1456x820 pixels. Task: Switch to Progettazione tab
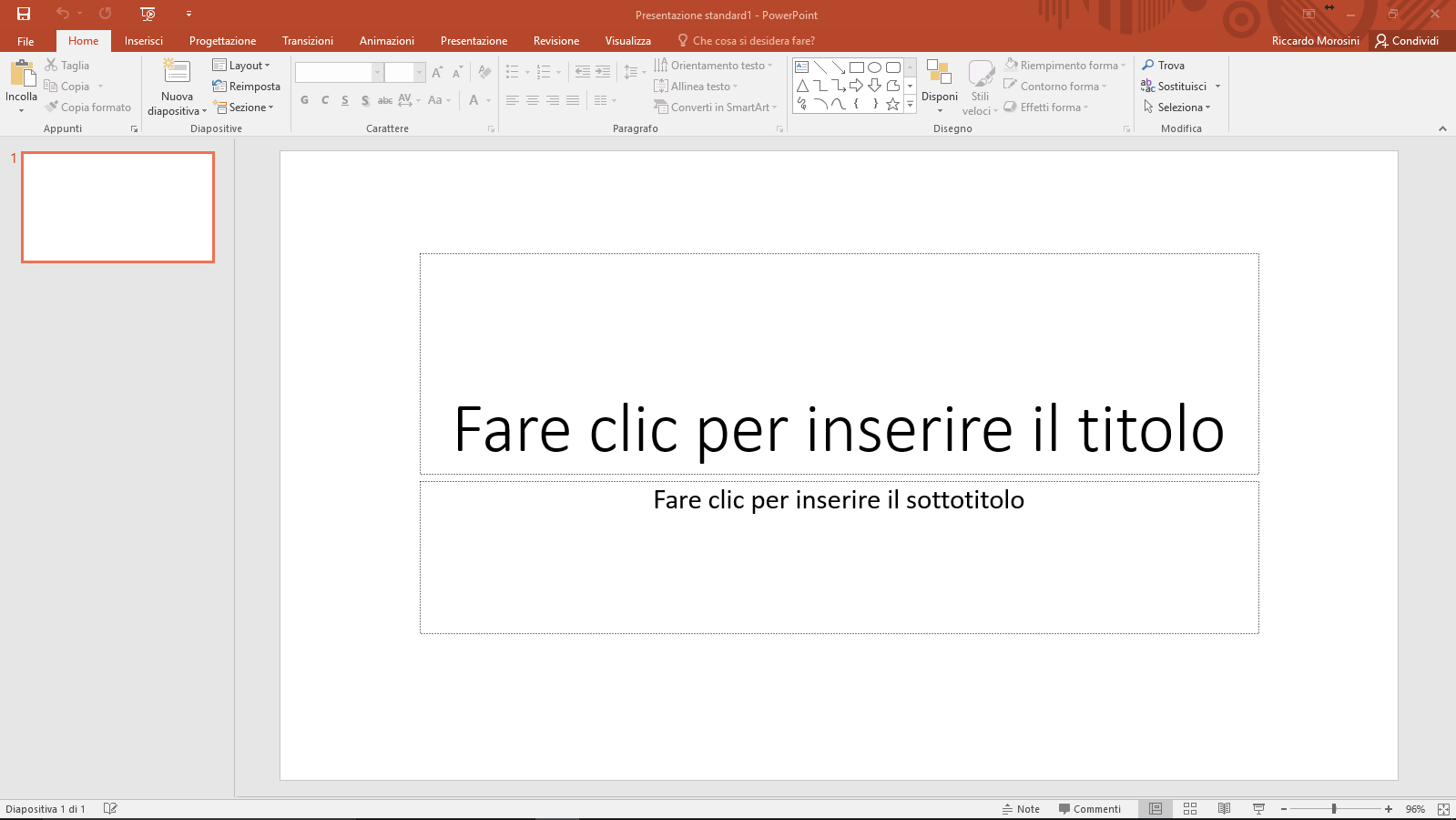pyautogui.click(x=222, y=41)
